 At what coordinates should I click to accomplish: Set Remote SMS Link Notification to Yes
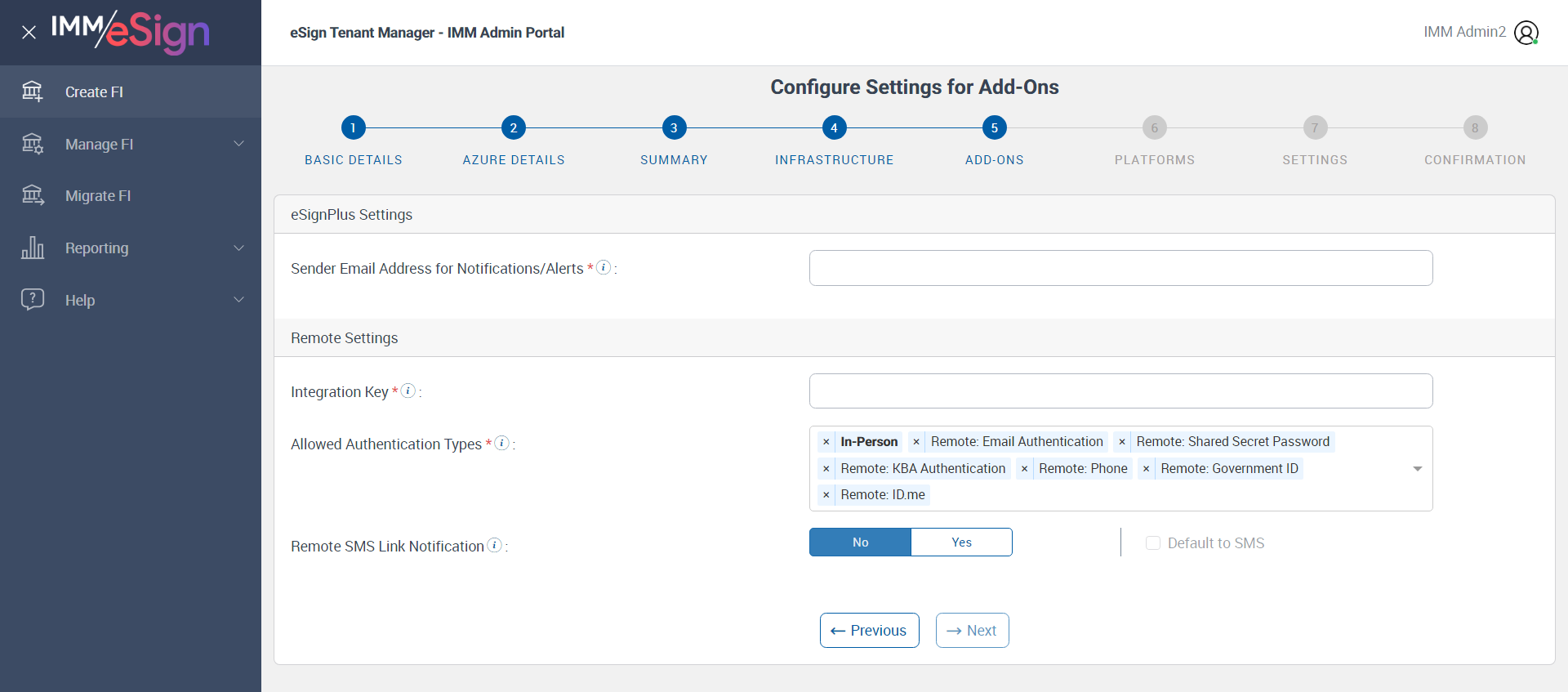[x=961, y=542]
